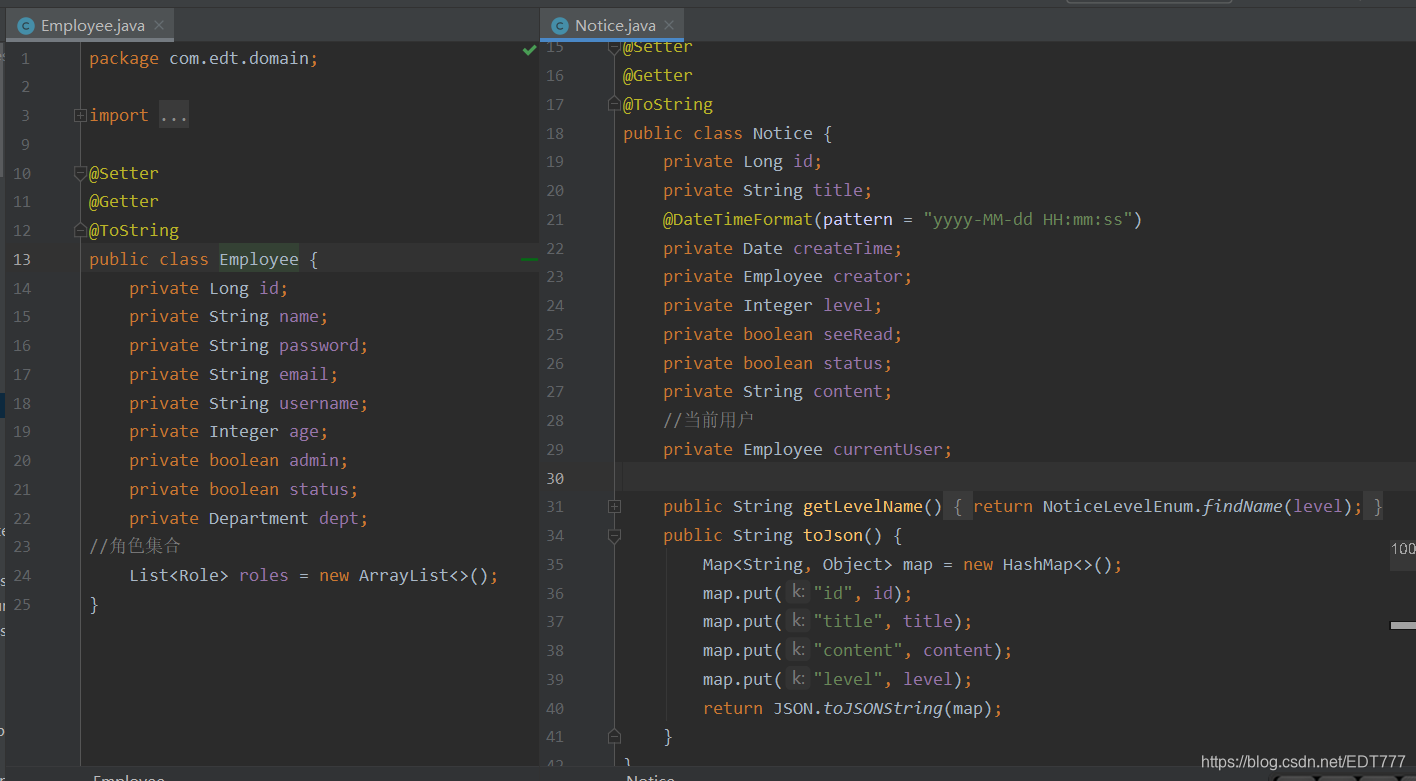Click 'HashMap<>()' on Notice line 35
This screenshot has width=1416, height=781.
coord(1058,565)
